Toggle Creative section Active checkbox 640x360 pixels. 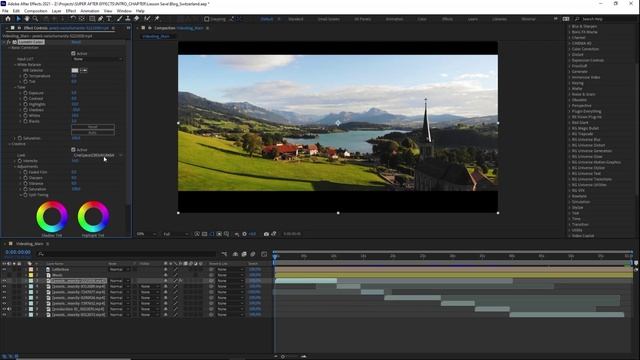(x=73, y=150)
